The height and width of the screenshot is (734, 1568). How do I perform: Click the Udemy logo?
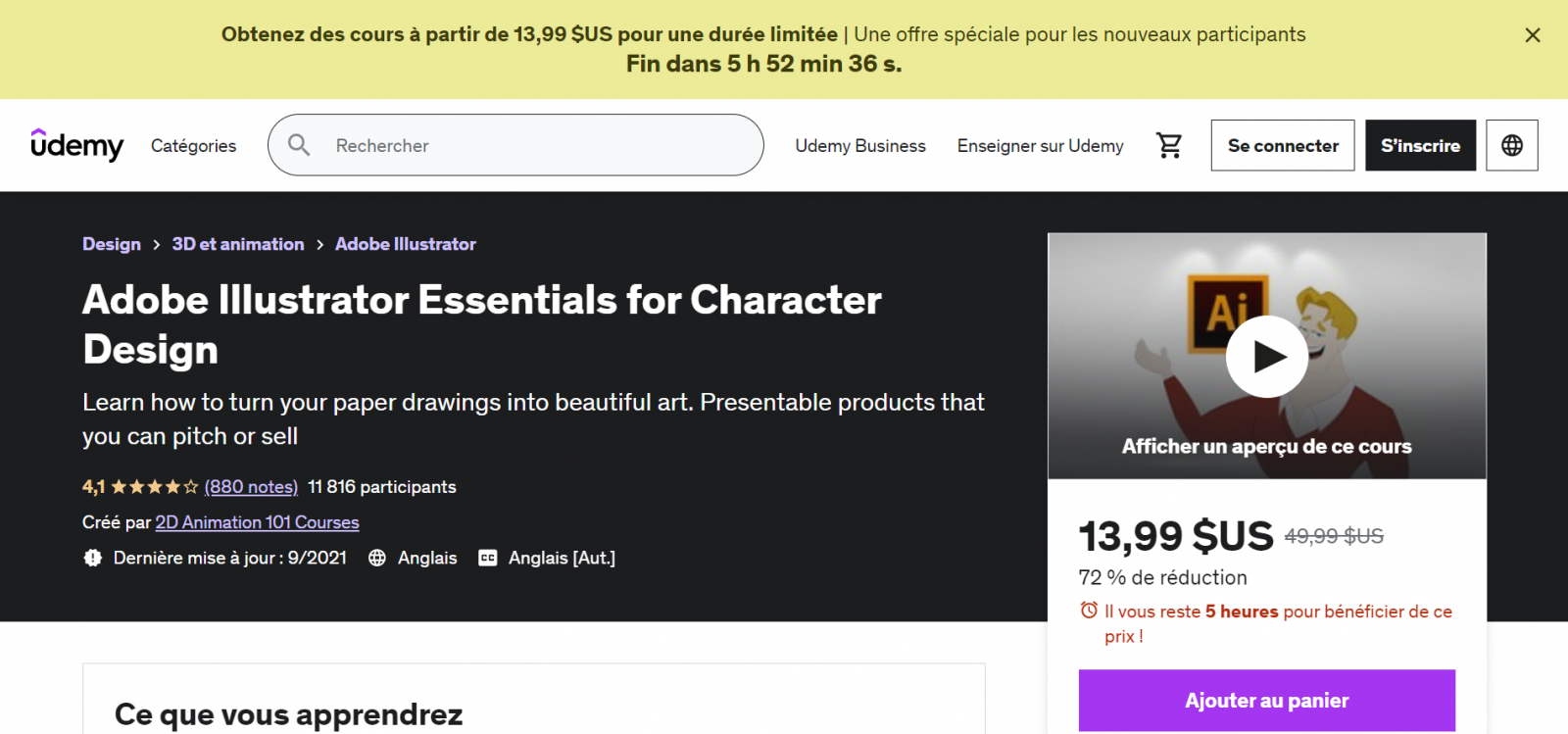(x=77, y=145)
